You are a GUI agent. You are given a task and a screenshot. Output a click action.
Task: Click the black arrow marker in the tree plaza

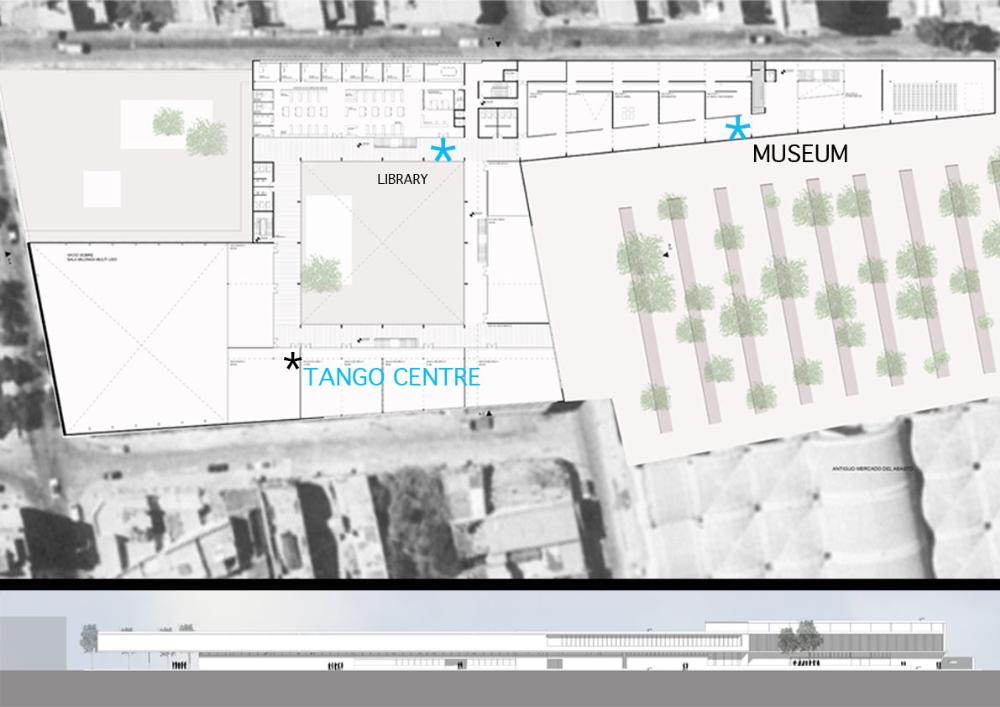(x=664, y=256)
